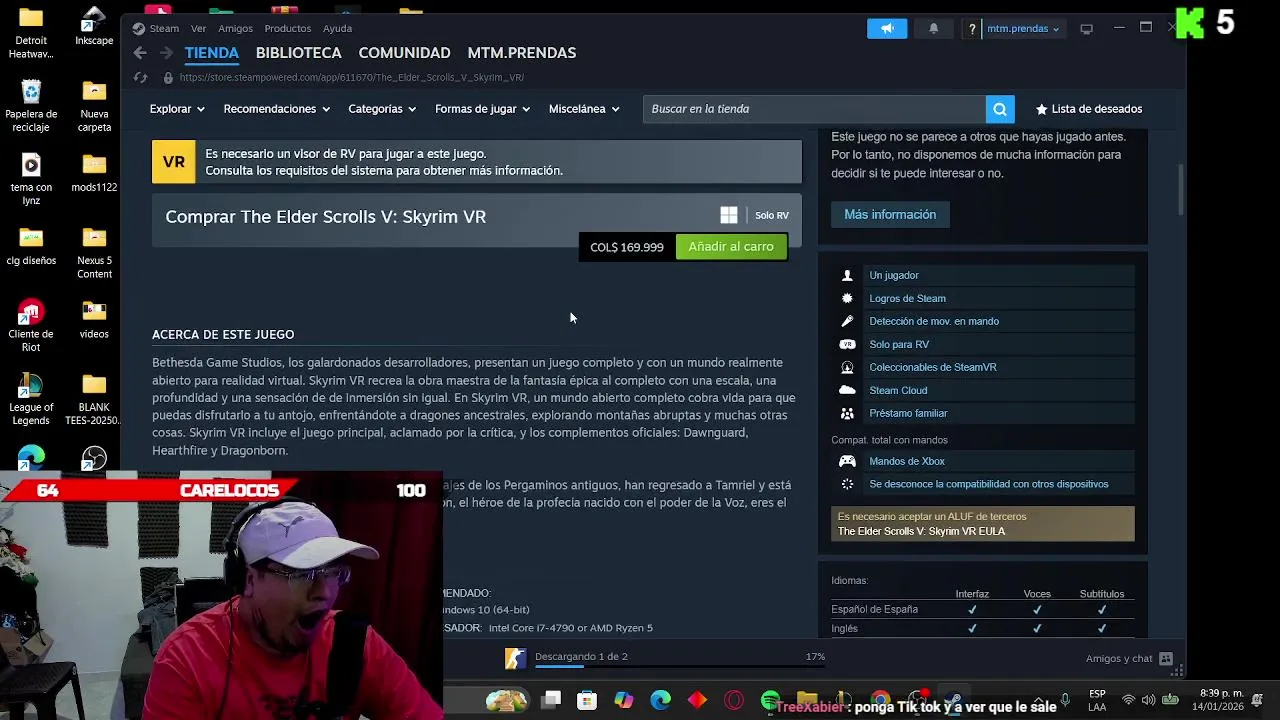Switch to the BIBLIOTECA tab
The image size is (1280, 720).
tap(298, 53)
